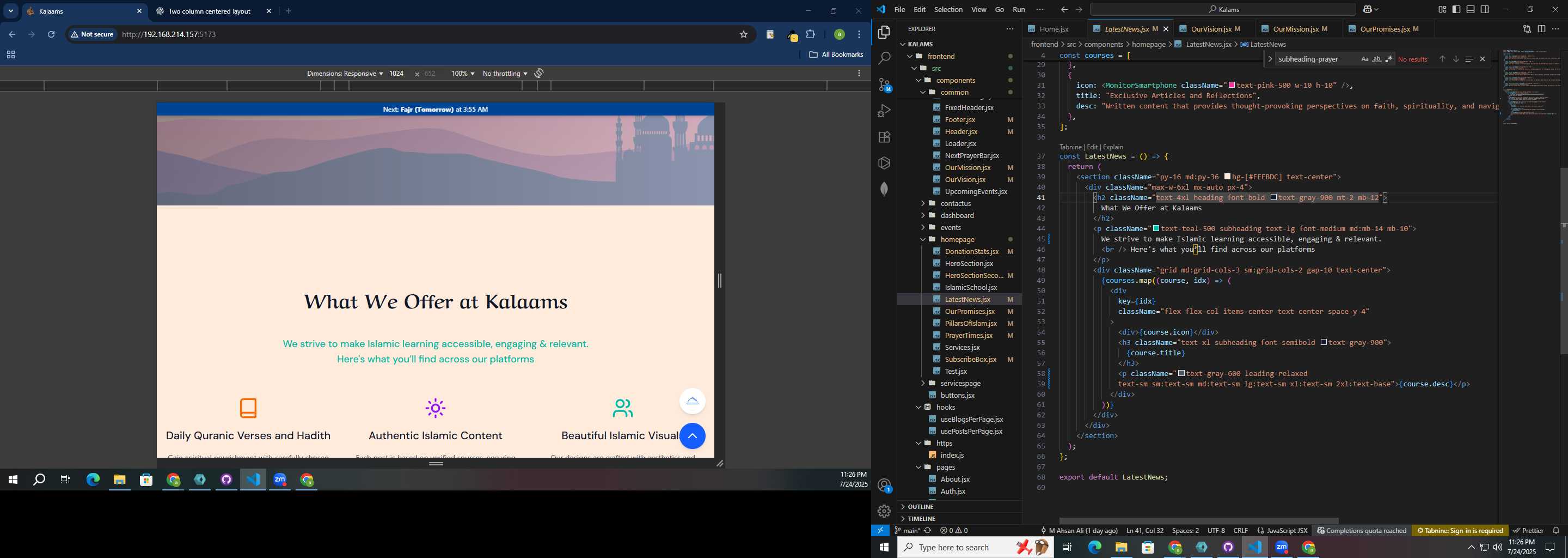Open the Accounts icon in activity bar
The height and width of the screenshot is (558, 1568).
(x=884, y=486)
